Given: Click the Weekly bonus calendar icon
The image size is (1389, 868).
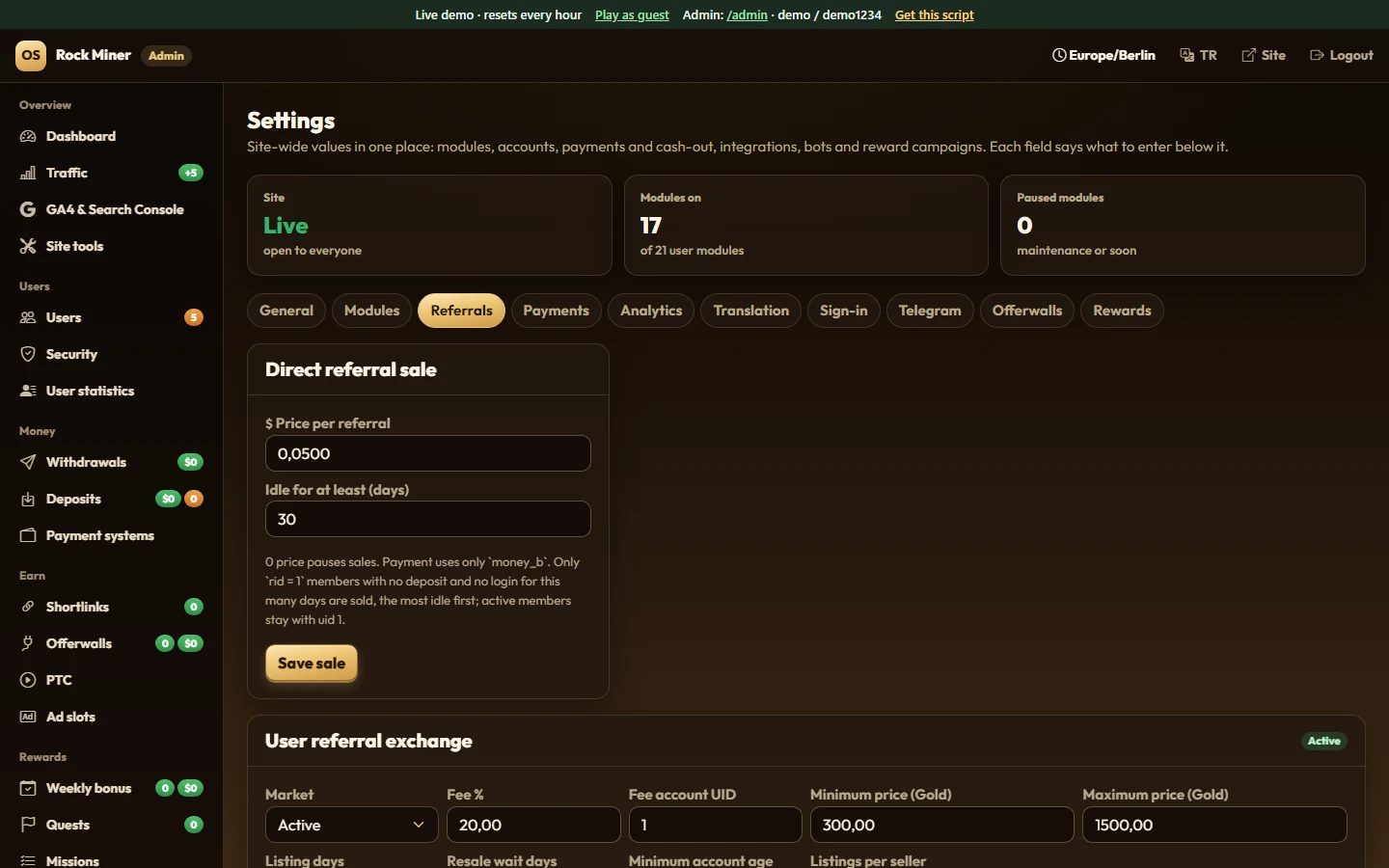Looking at the screenshot, I should [x=28, y=788].
